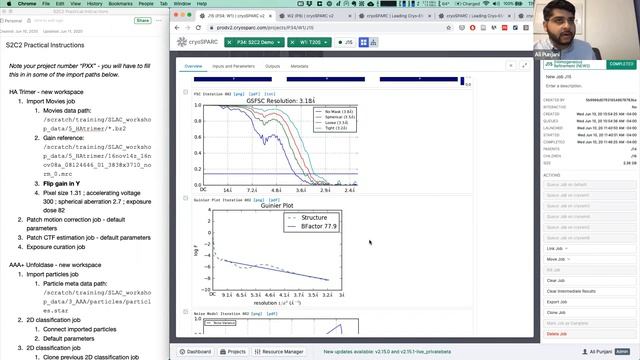Click the Wi-Fi icon in menu bar
Image resolution: width=640 pixels, height=360 pixels.
coord(486,3)
